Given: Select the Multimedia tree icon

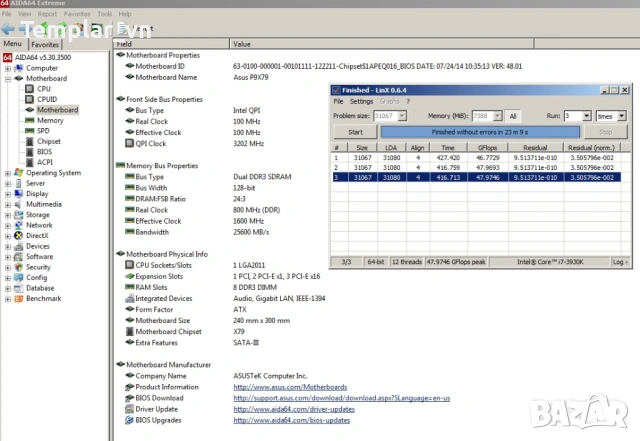Looking at the screenshot, I should [x=19, y=204].
